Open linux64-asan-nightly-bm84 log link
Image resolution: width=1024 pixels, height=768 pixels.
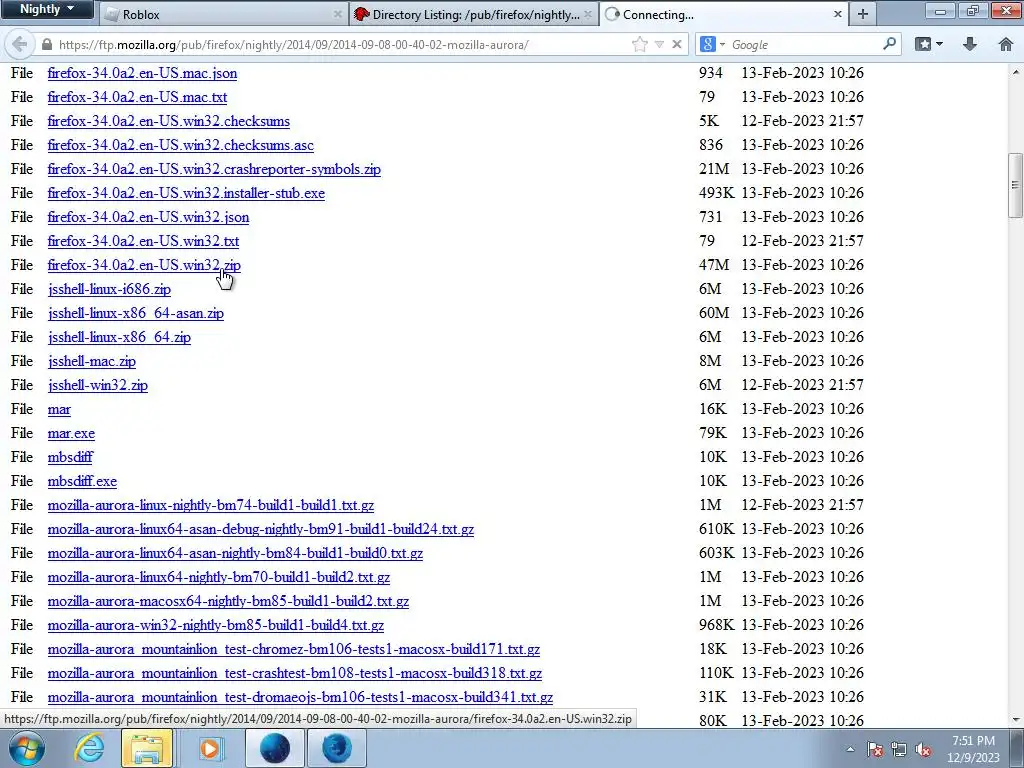coord(235,553)
